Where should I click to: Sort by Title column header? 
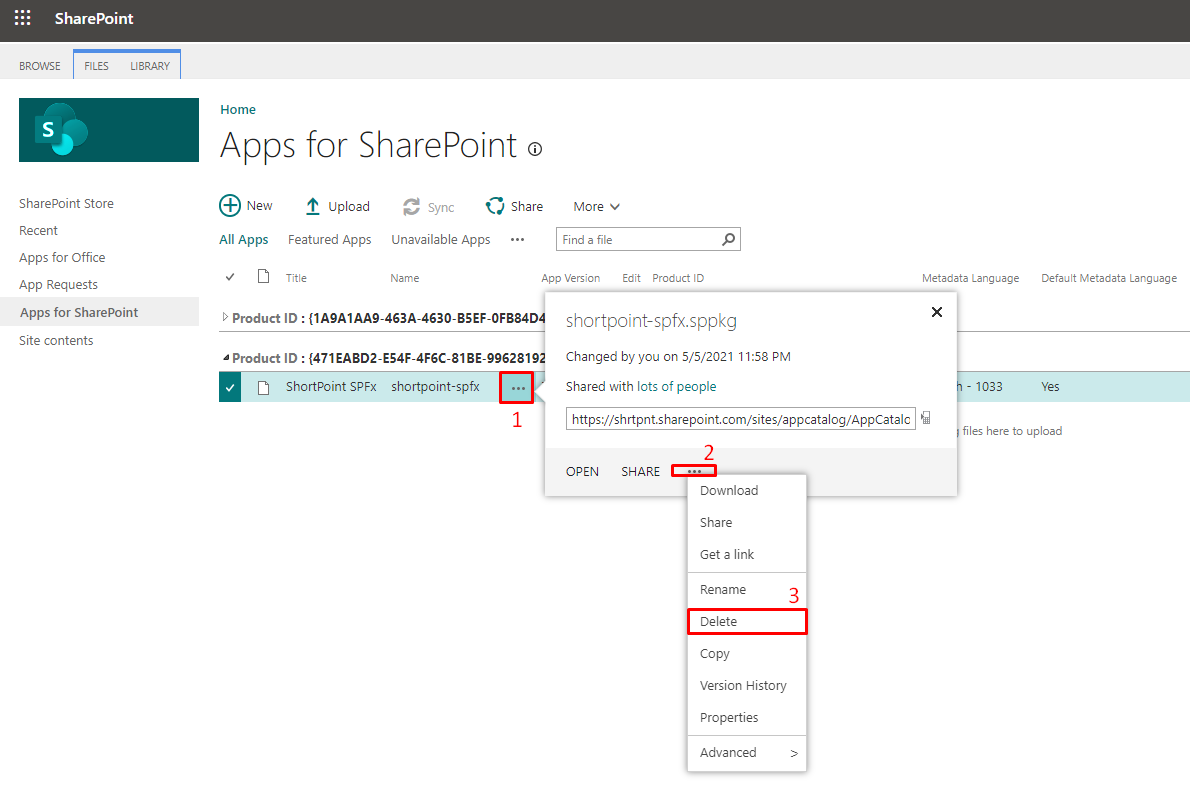click(x=296, y=278)
